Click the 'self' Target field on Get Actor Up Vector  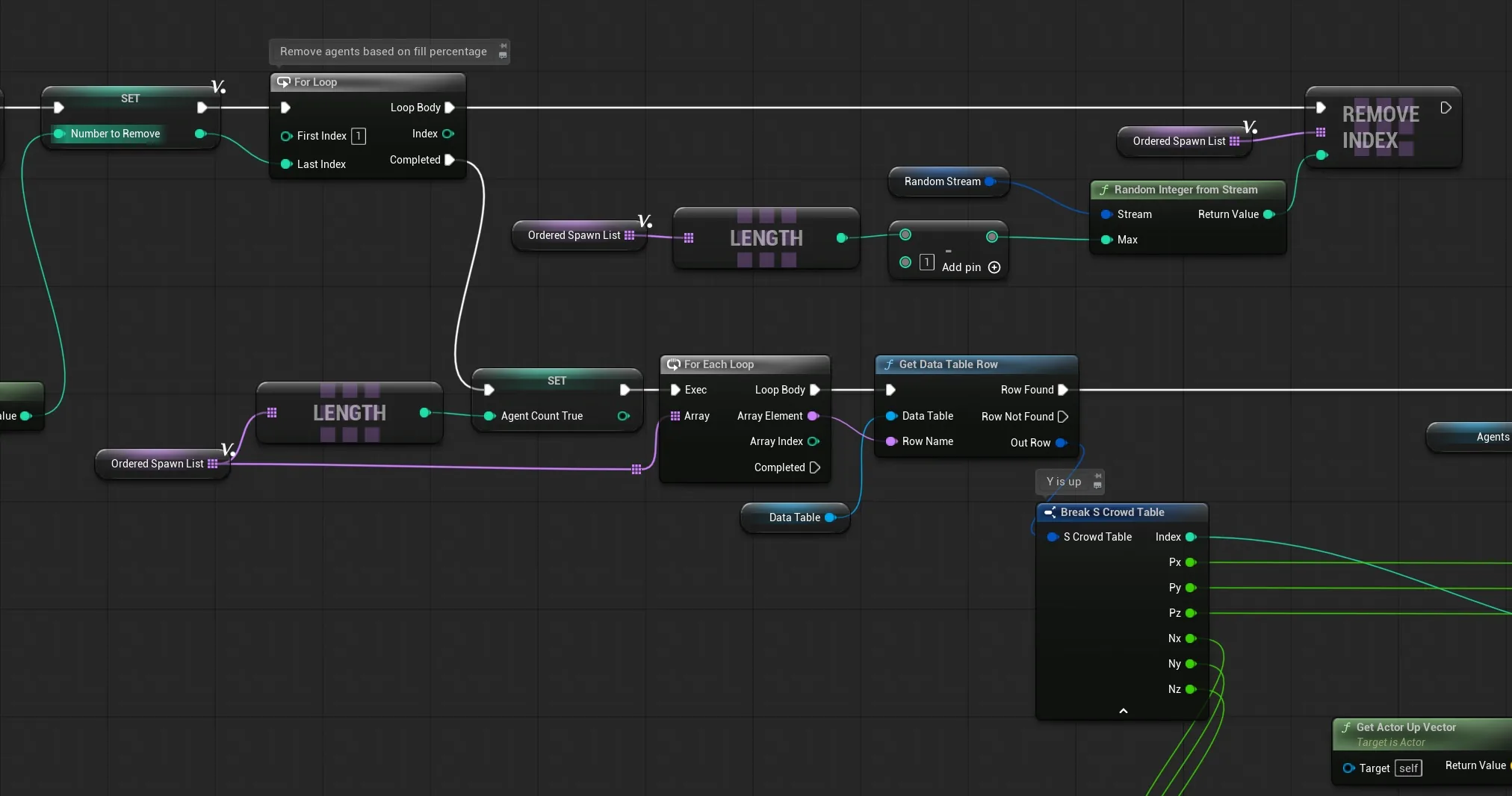point(1408,768)
